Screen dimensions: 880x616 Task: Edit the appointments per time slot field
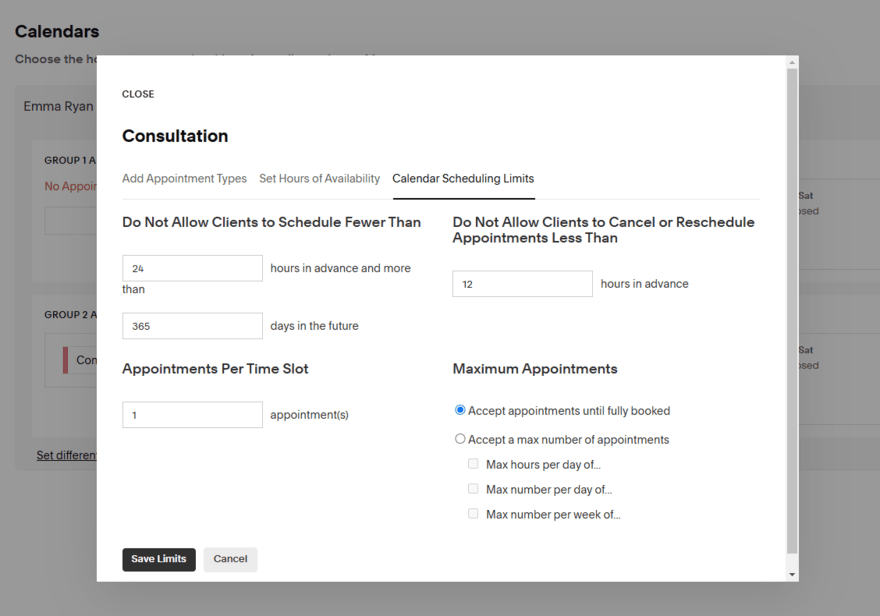(x=192, y=414)
